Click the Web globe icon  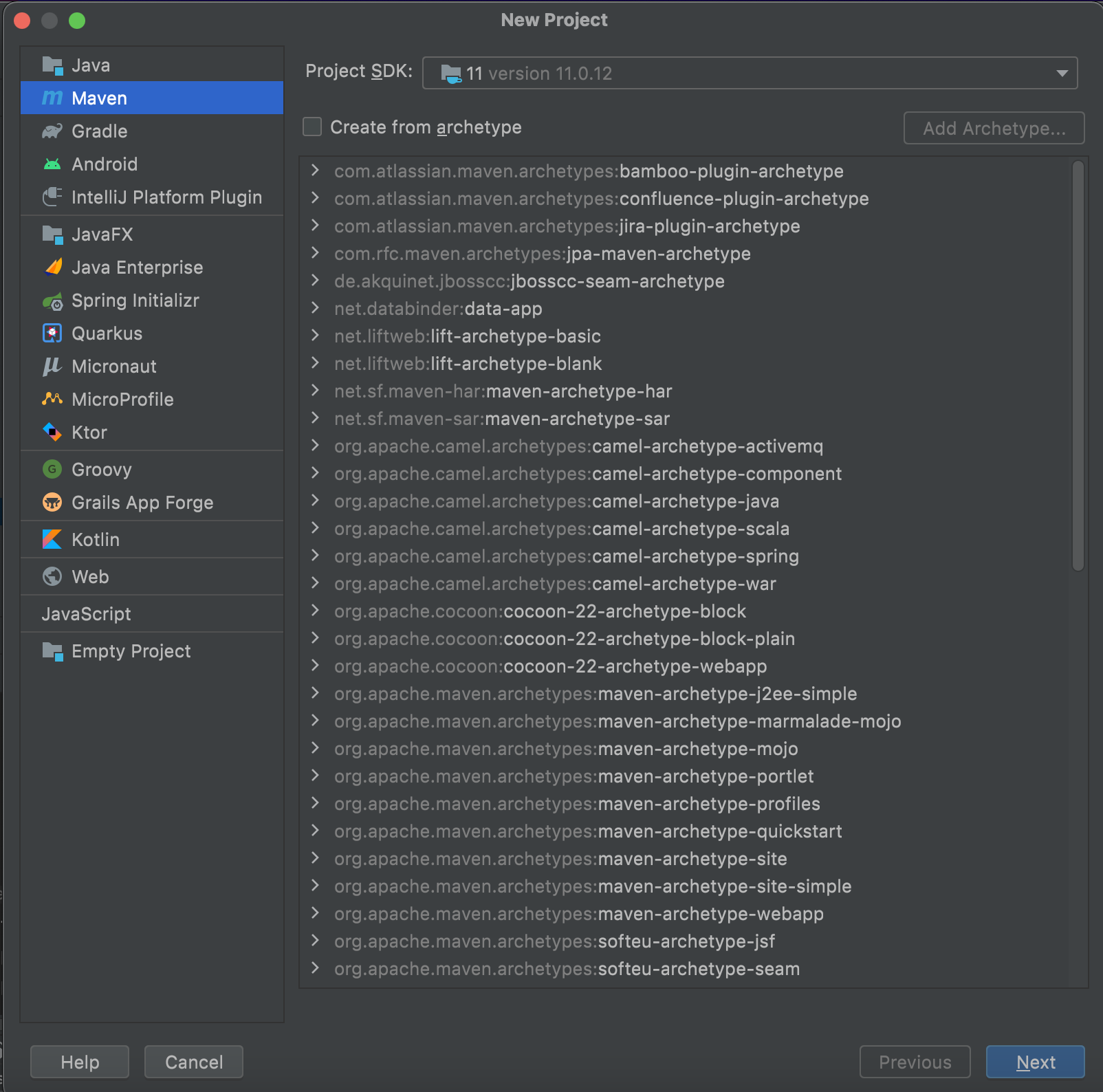52,577
